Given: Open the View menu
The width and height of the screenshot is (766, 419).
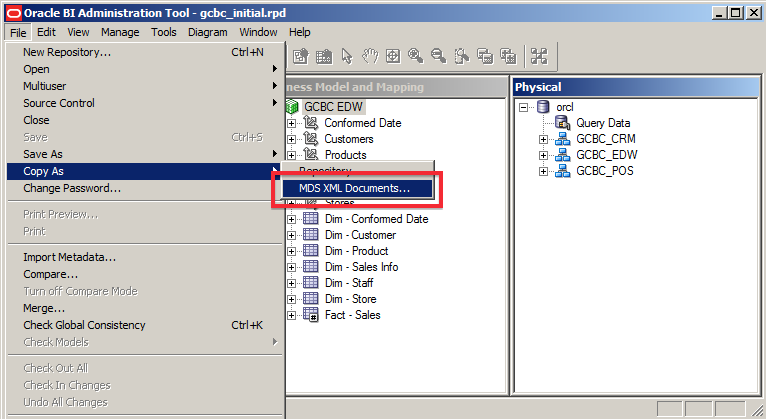Looking at the screenshot, I should tap(78, 32).
